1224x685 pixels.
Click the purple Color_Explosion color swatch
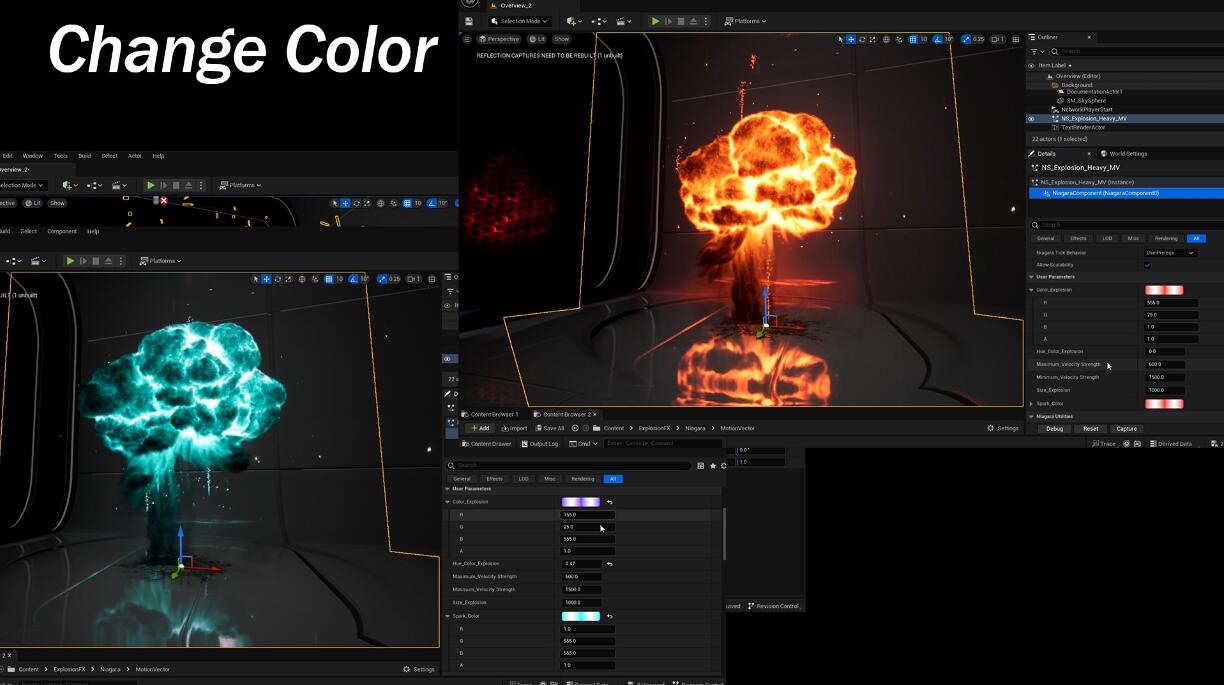[581, 502]
